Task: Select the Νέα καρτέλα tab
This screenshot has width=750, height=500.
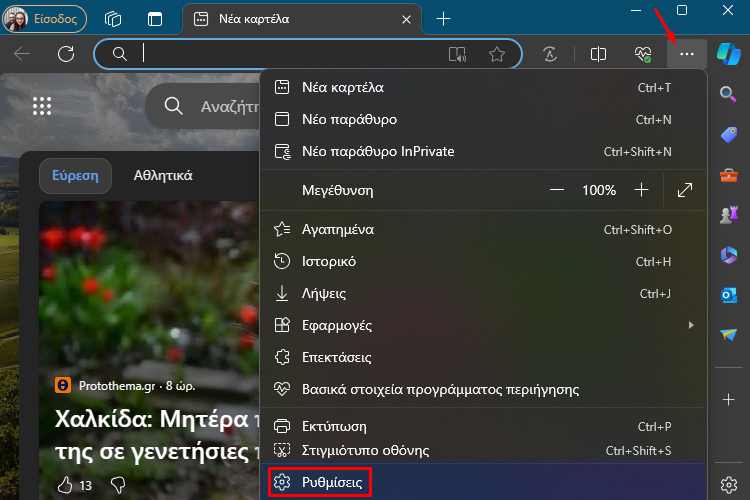Action: 301,19
